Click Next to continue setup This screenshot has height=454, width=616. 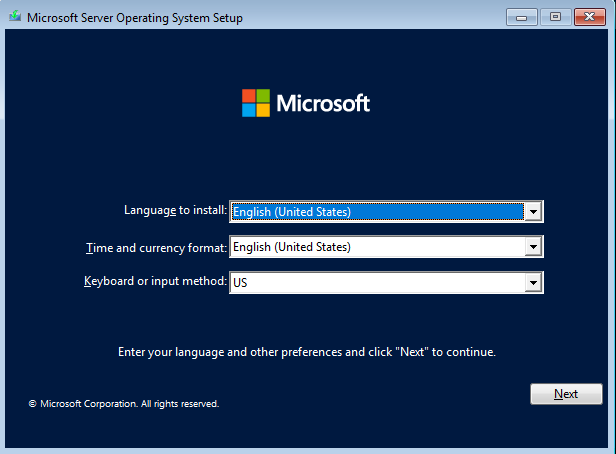pyautogui.click(x=566, y=394)
